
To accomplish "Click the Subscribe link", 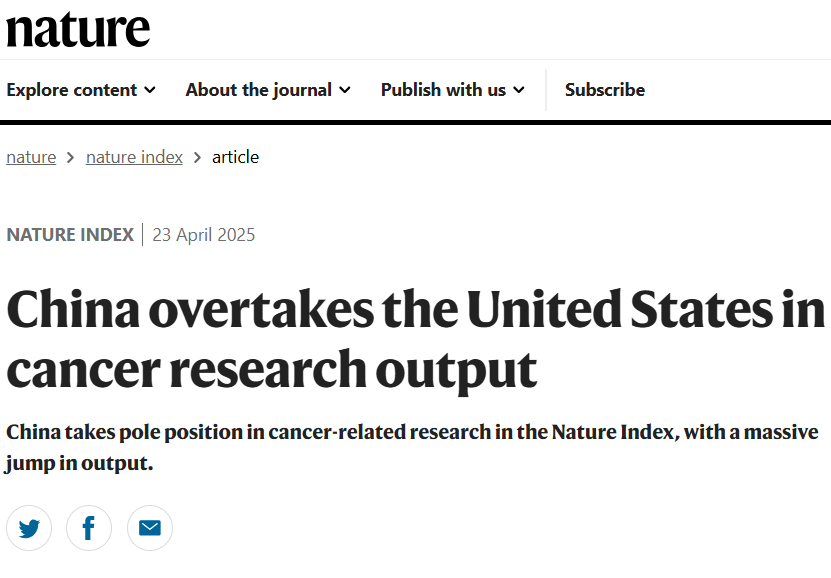I will click(x=605, y=90).
